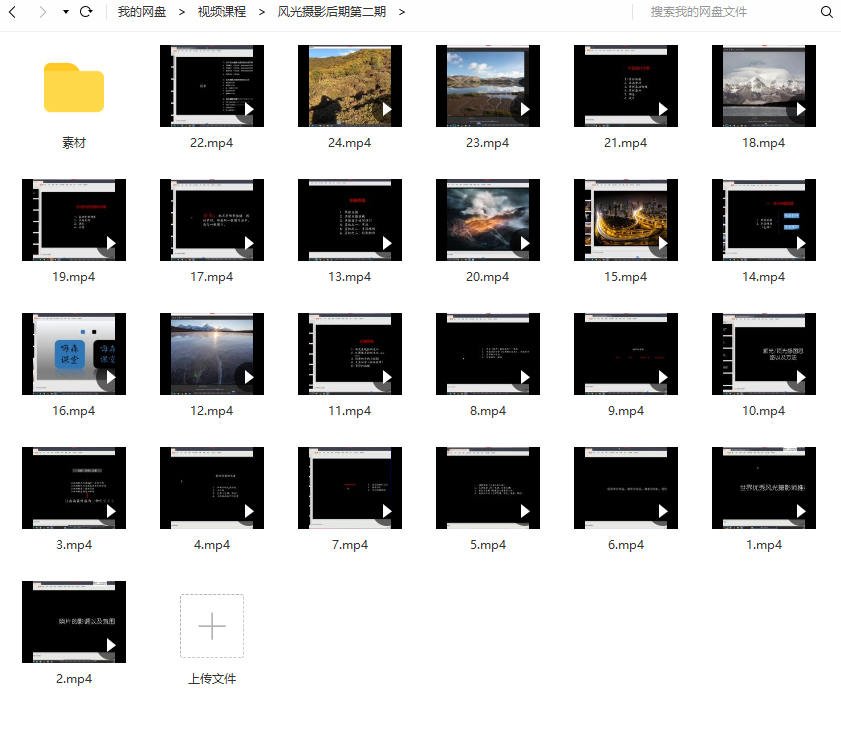Refresh the current folder listing
This screenshot has width=841, height=733.
[x=86, y=12]
